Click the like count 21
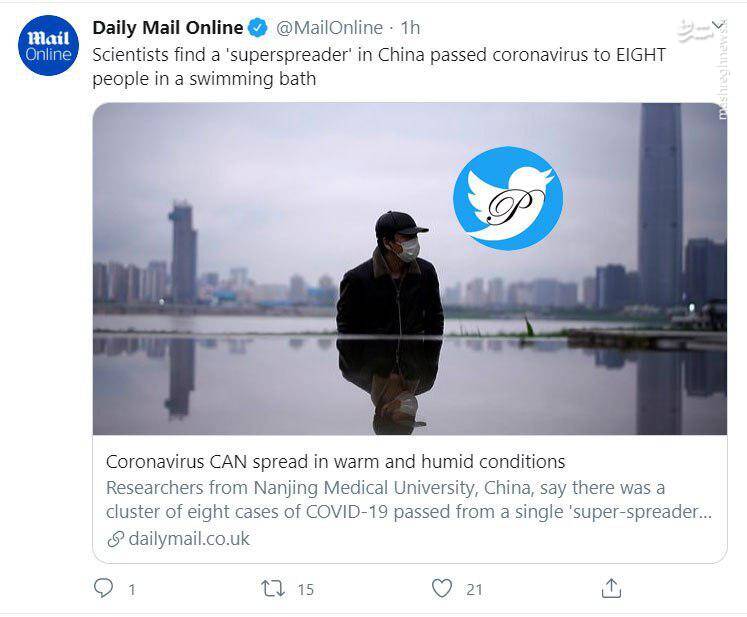This screenshot has width=747, height=617. (x=474, y=590)
